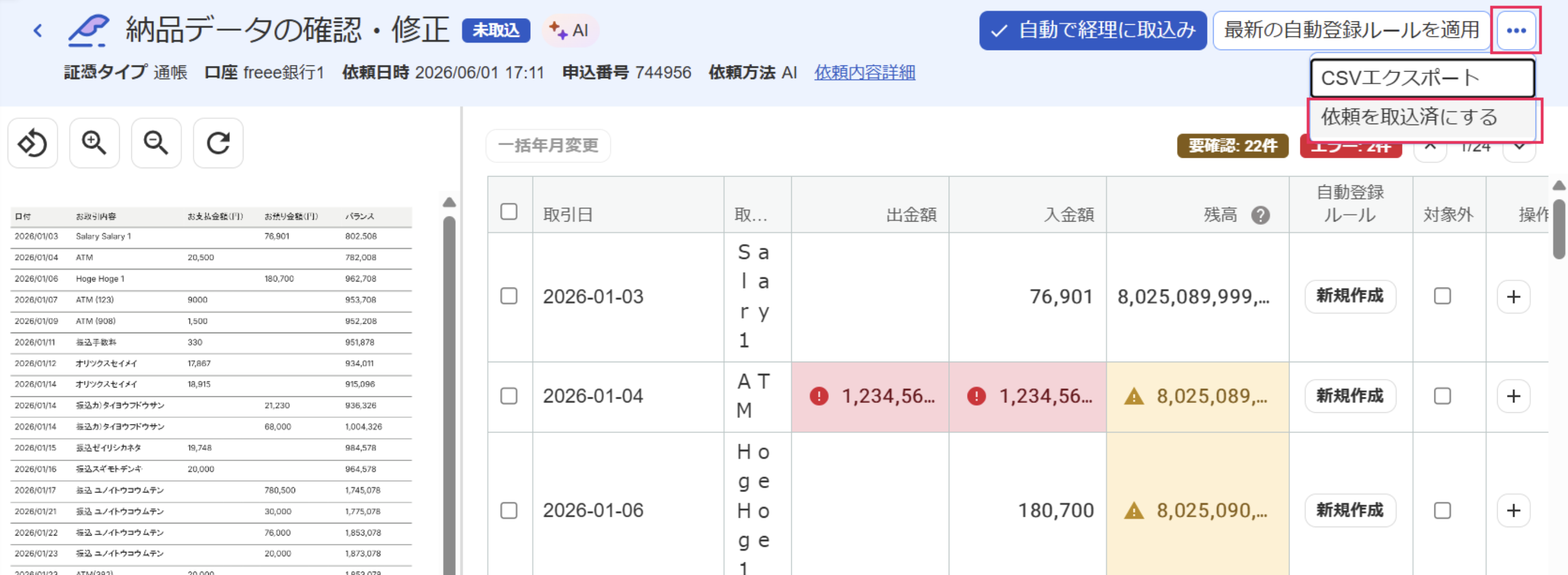This screenshot has height=575, width=1568.
Task: Mark 2026-01-04 row as 対象外
Action: (x=1443, y=396)
